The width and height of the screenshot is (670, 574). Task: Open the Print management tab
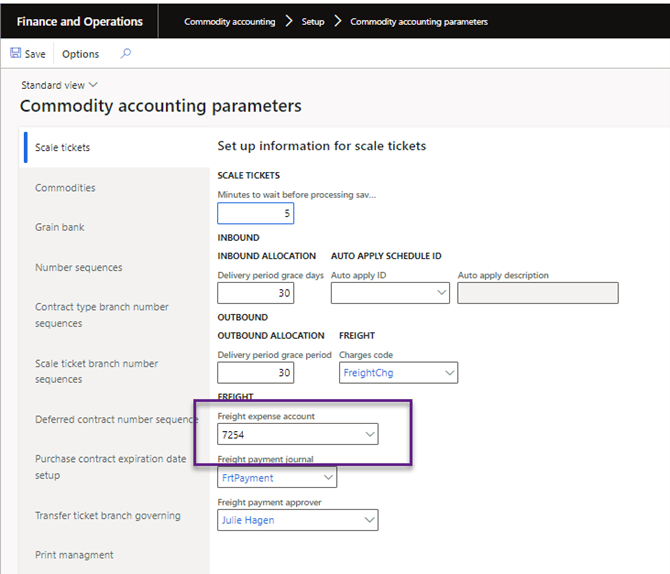74,555
